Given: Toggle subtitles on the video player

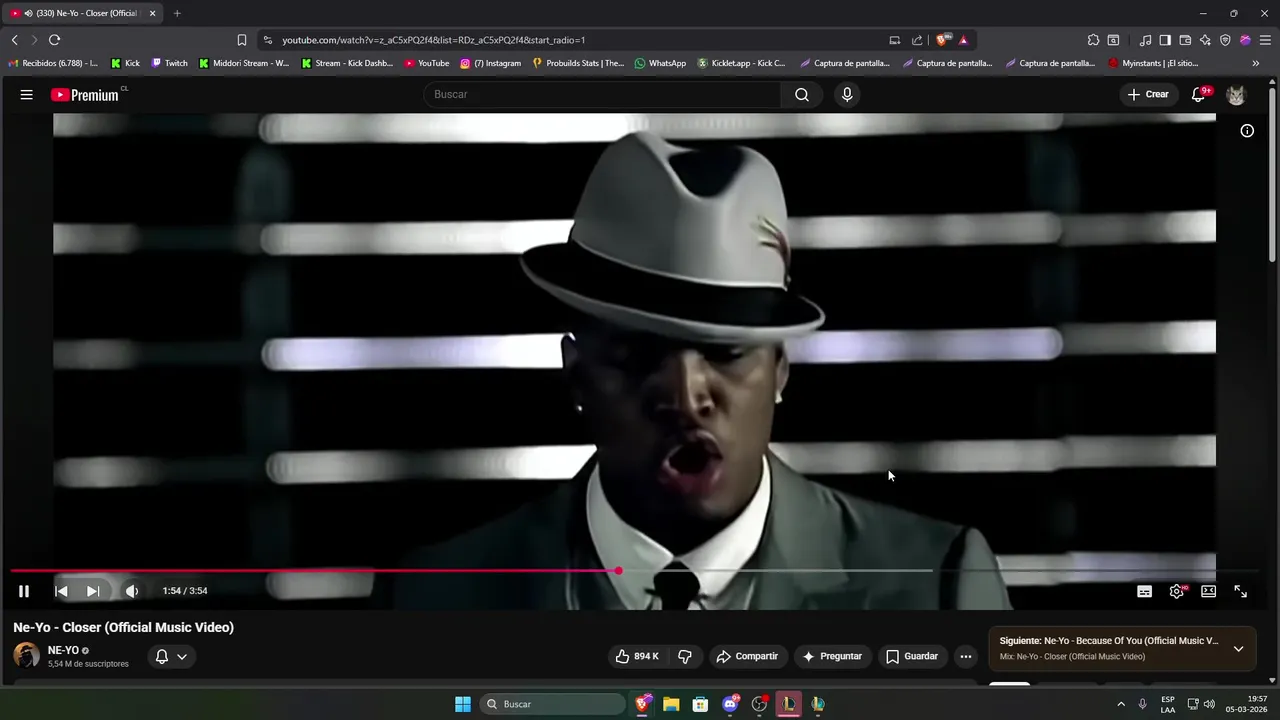Looking at the screenshot, I should click(x=1145, y=591).
